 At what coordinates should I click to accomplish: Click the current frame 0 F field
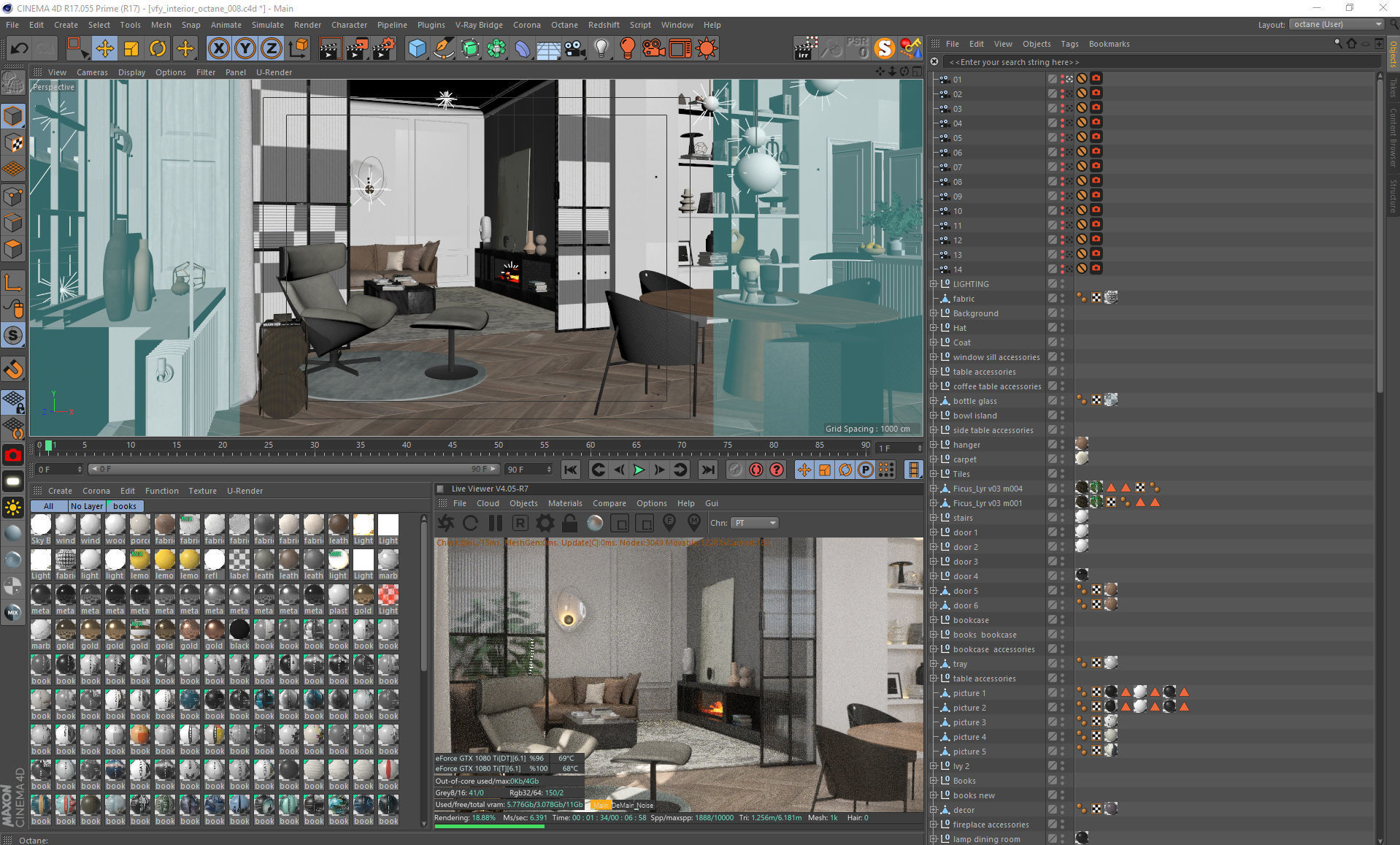click(58, 470)
